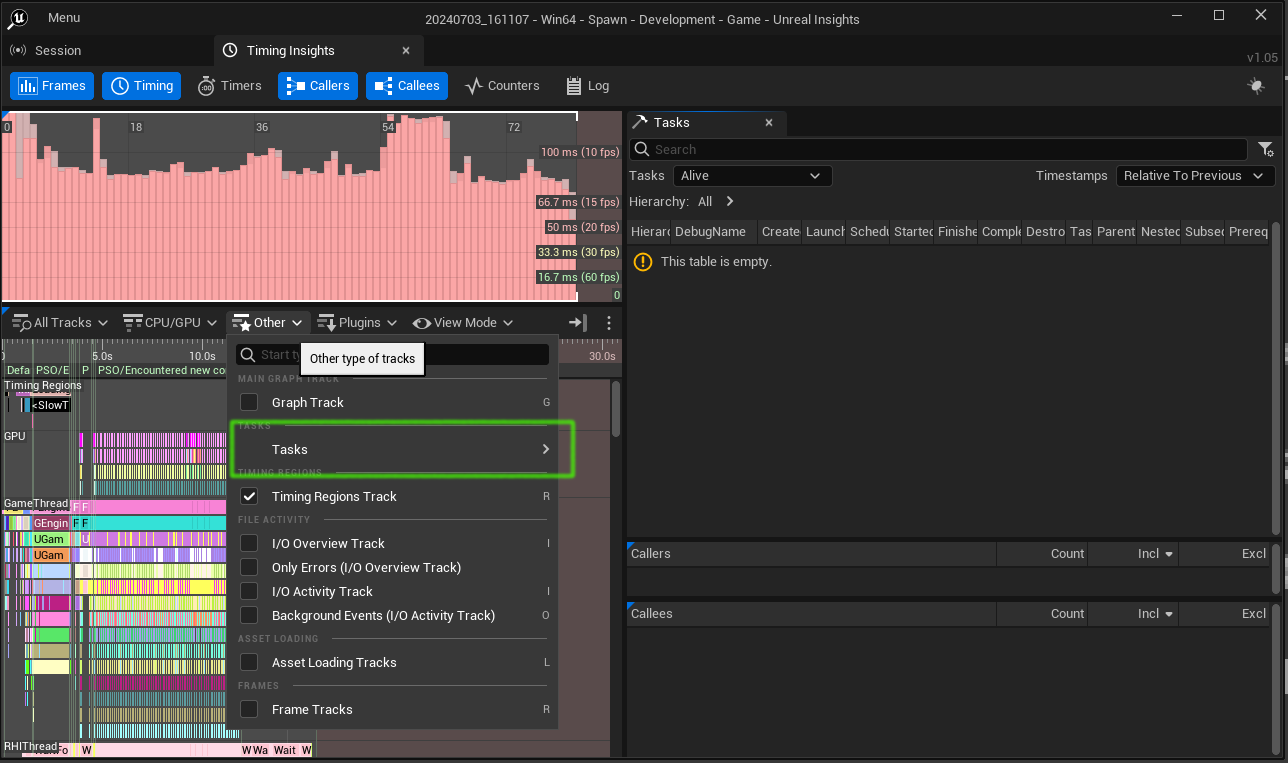Sort Callers panel by Incl column
The width and height of the screenshot is (1288, 763).
coord(1133,553)
